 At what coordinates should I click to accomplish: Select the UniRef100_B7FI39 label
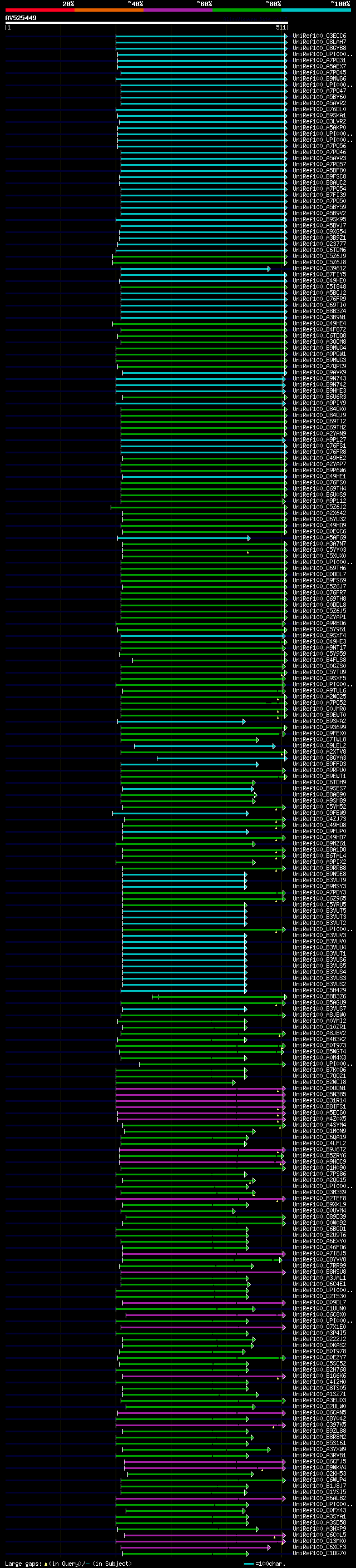319,195
